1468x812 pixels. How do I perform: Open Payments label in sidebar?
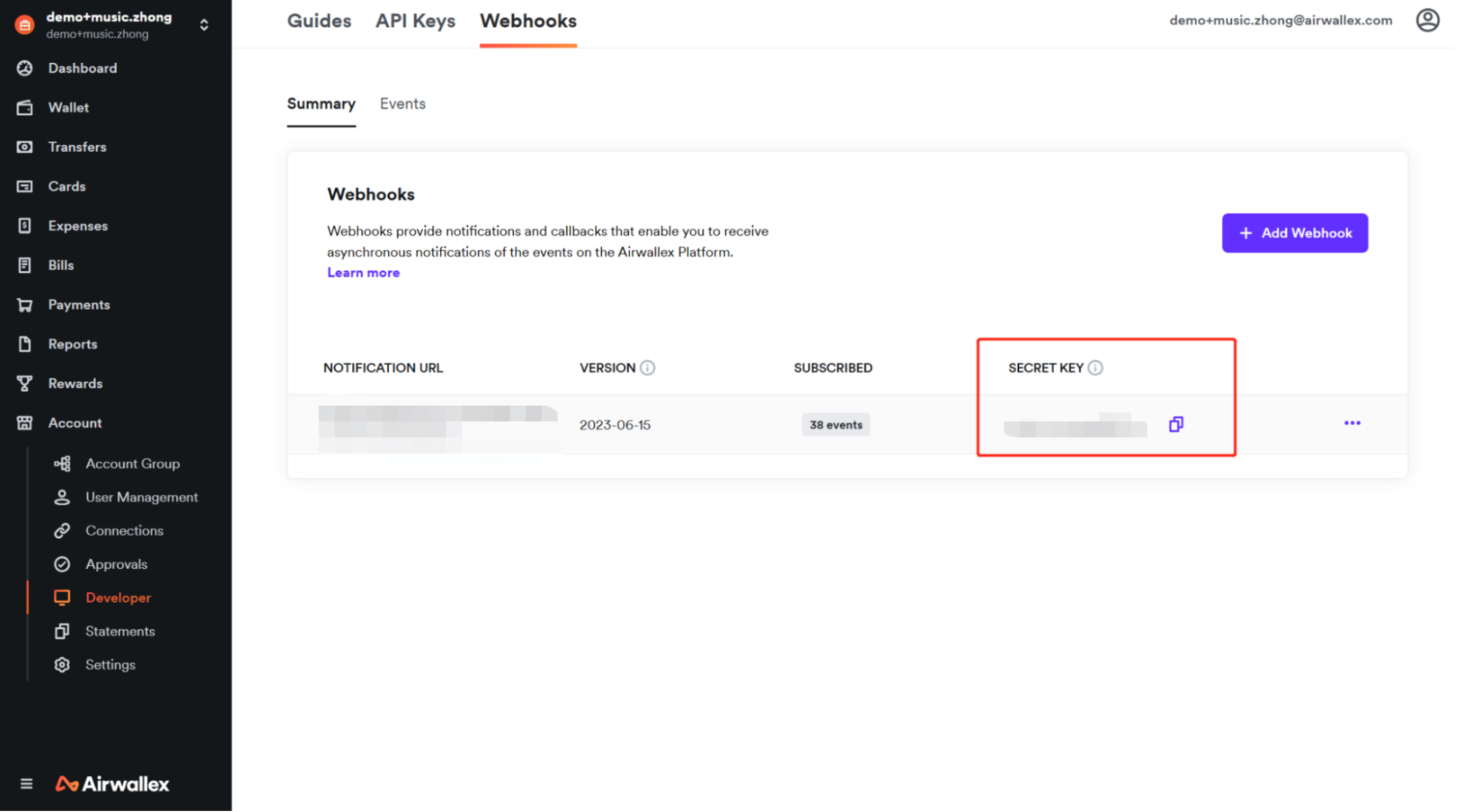(79, 305)
